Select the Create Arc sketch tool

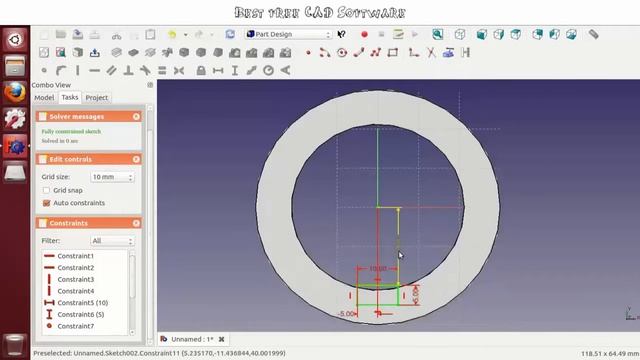(325, 53)
